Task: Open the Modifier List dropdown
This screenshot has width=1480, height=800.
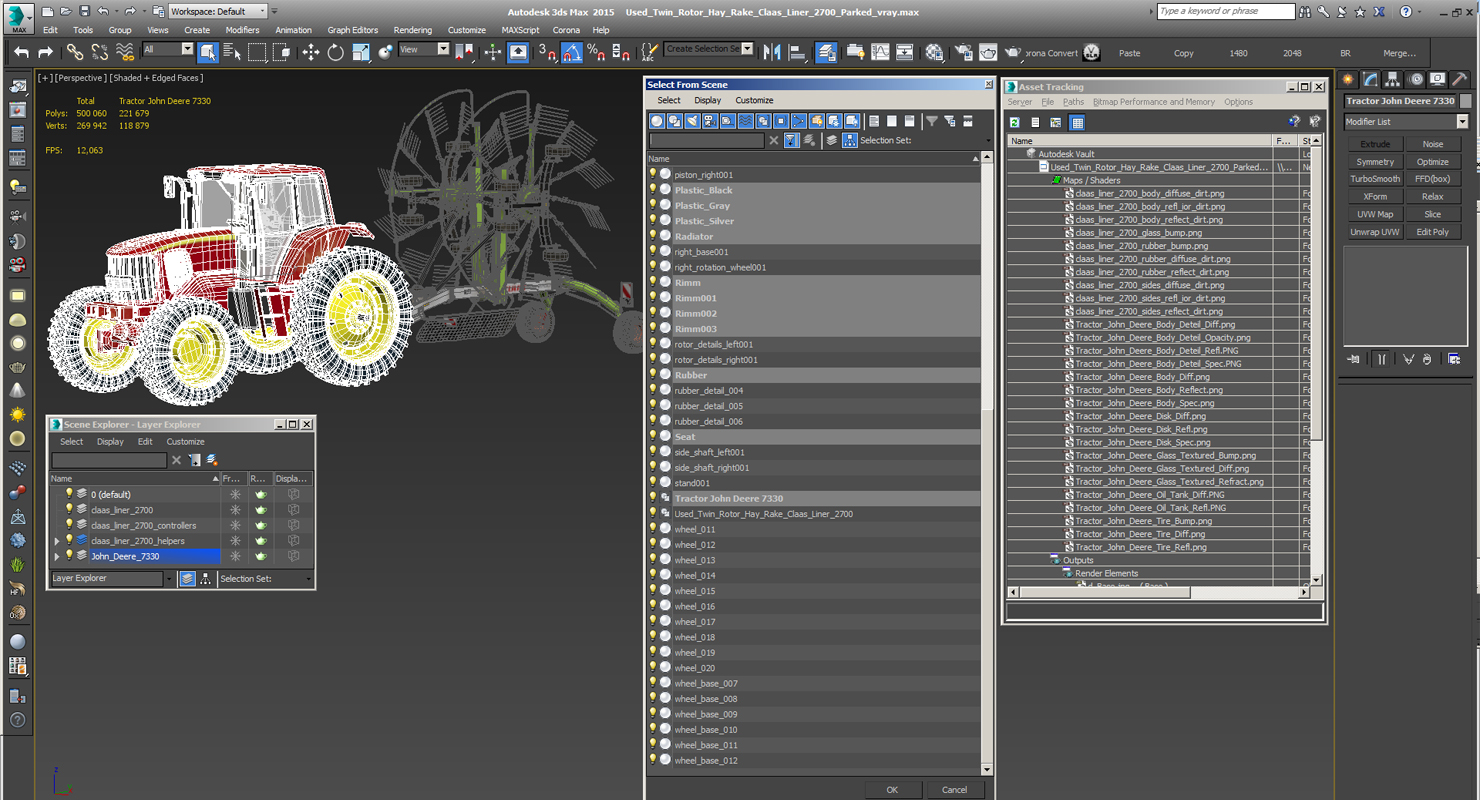Action: 1405,122
